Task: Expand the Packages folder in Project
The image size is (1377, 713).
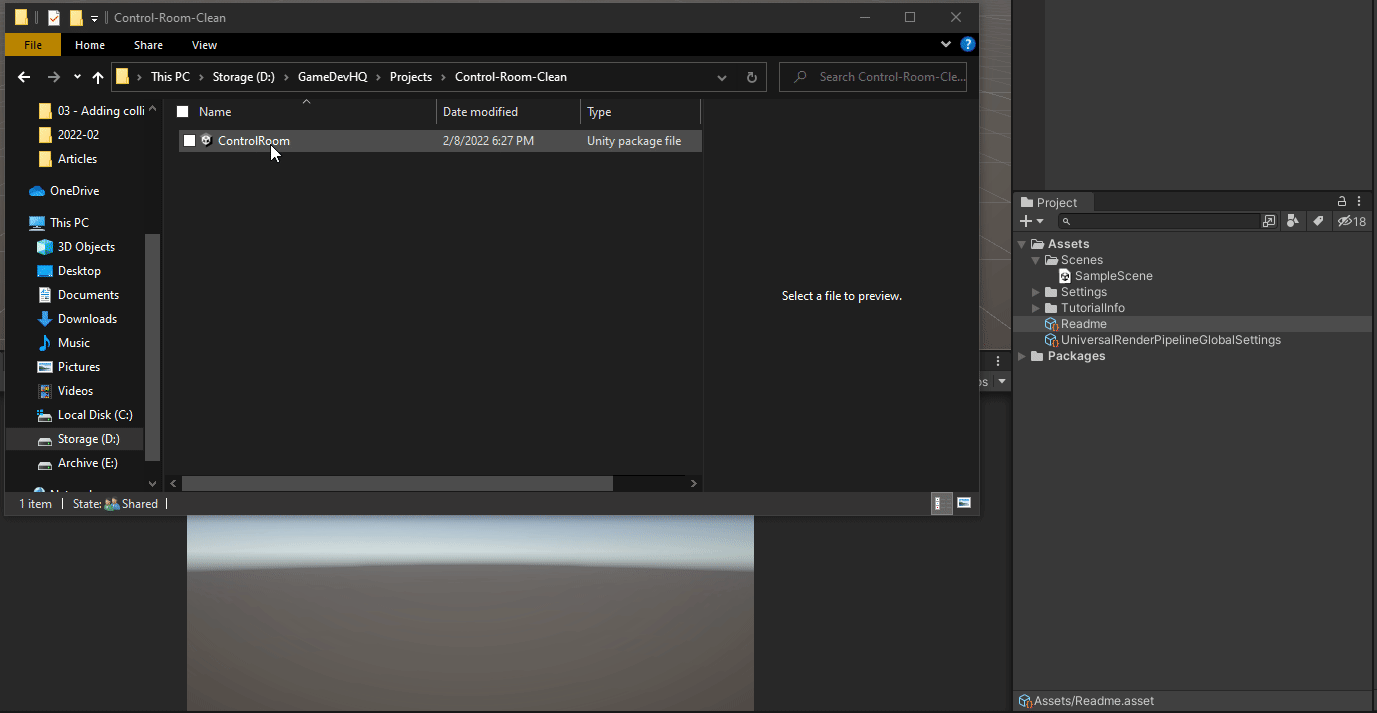Action: click(x=1021, y=356)
